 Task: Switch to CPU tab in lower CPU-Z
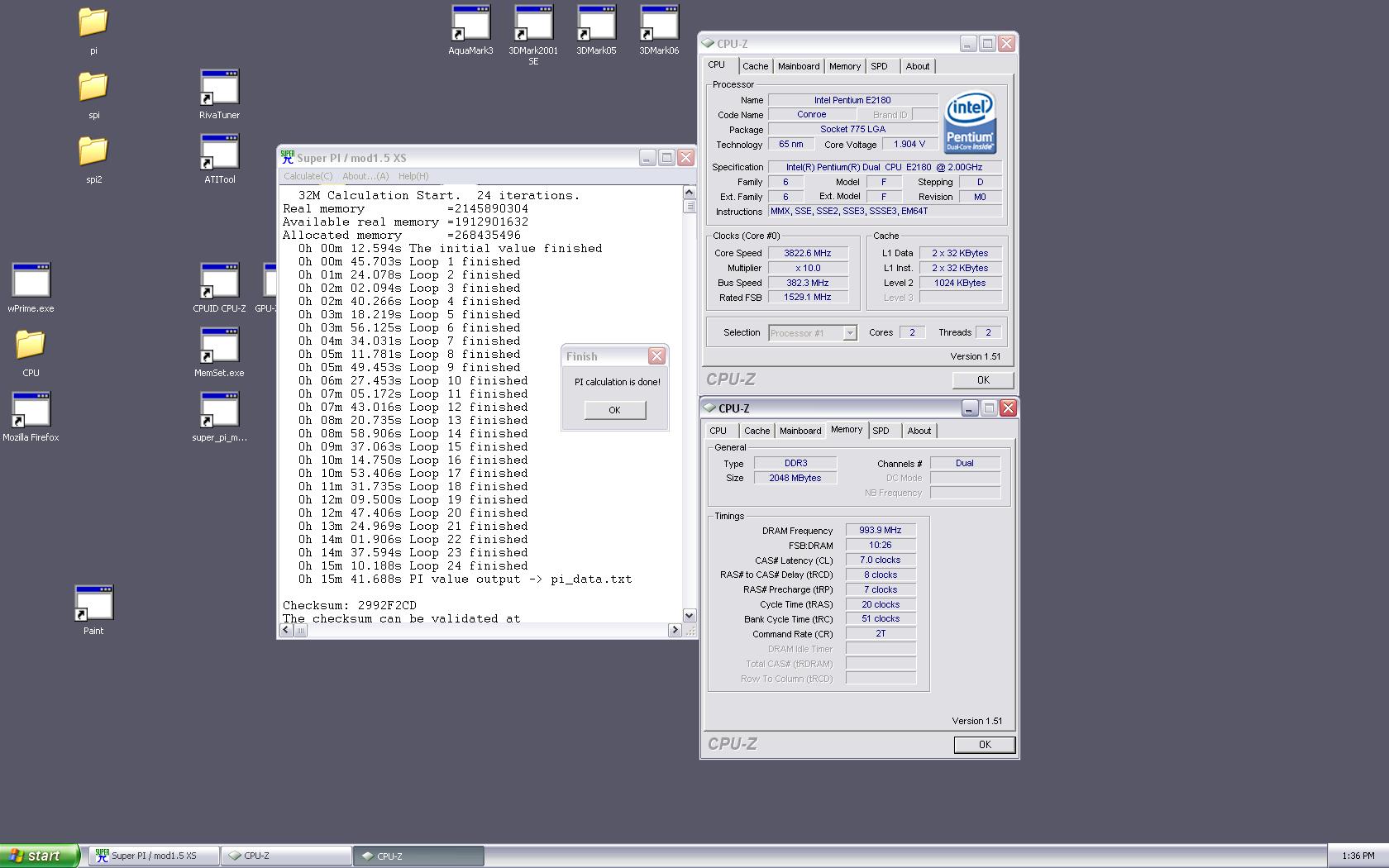(x=718, y=431)
